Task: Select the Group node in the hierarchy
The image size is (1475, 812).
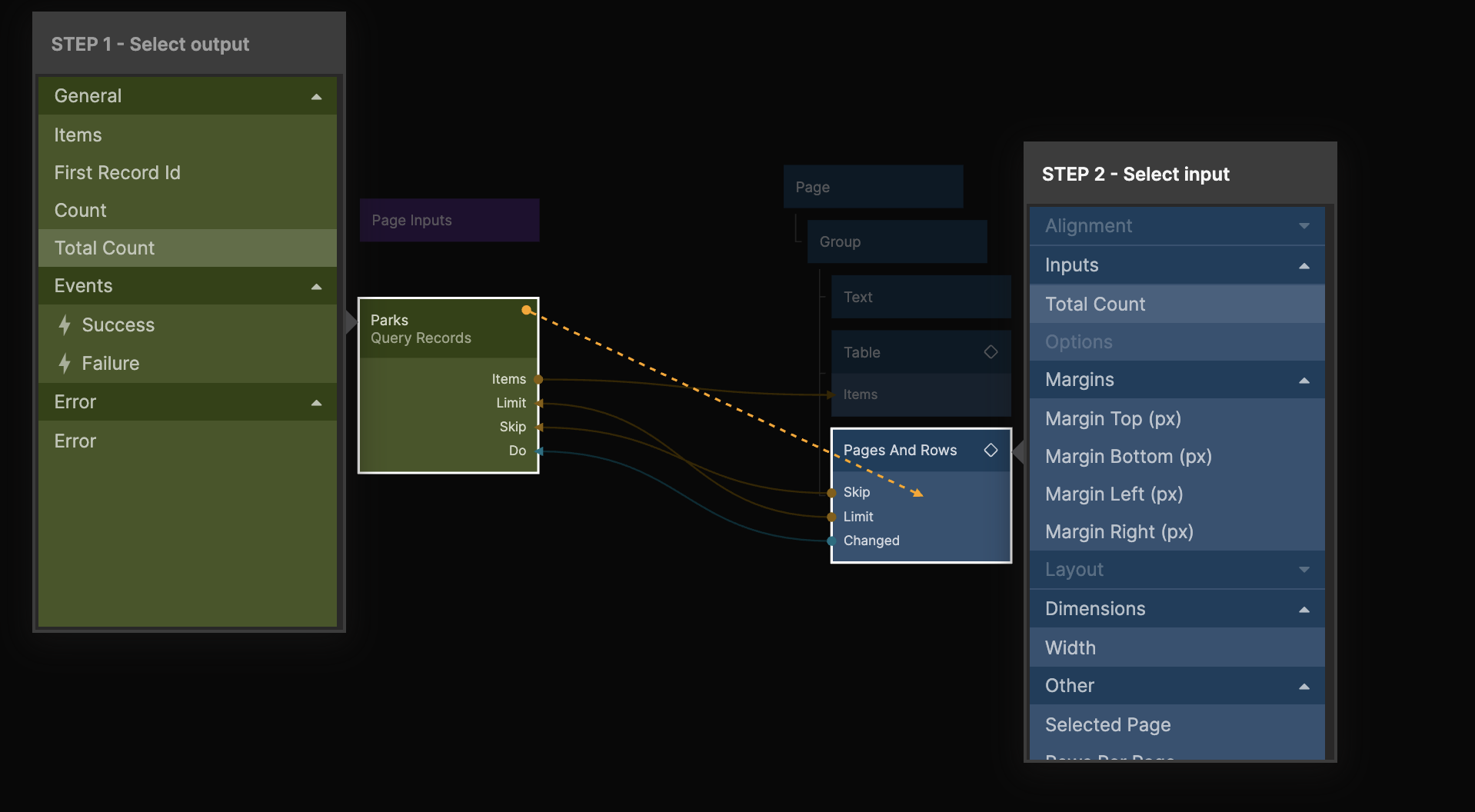Action: tap(897, 242)
